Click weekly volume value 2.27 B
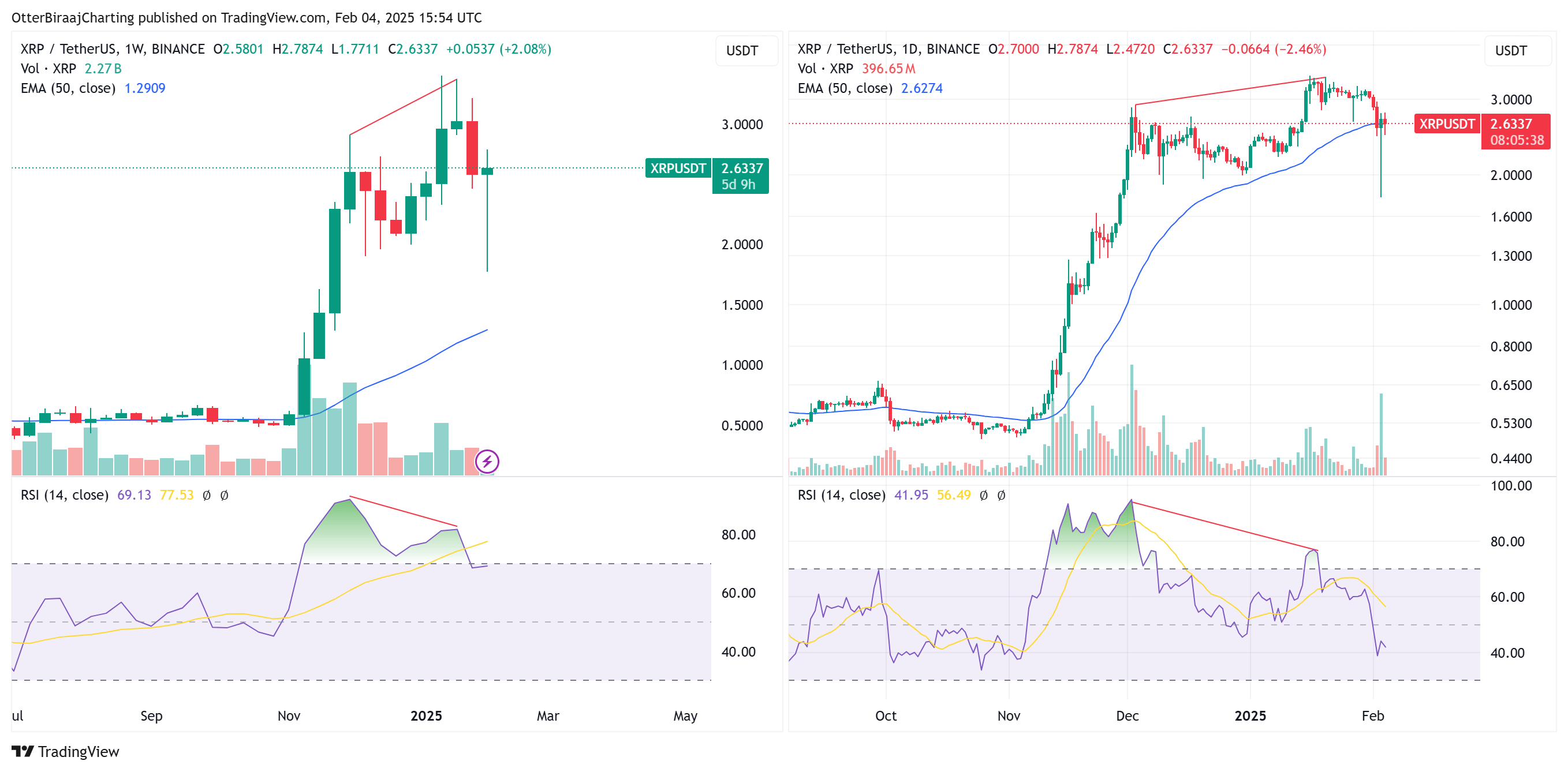 (x=103, y=68)
